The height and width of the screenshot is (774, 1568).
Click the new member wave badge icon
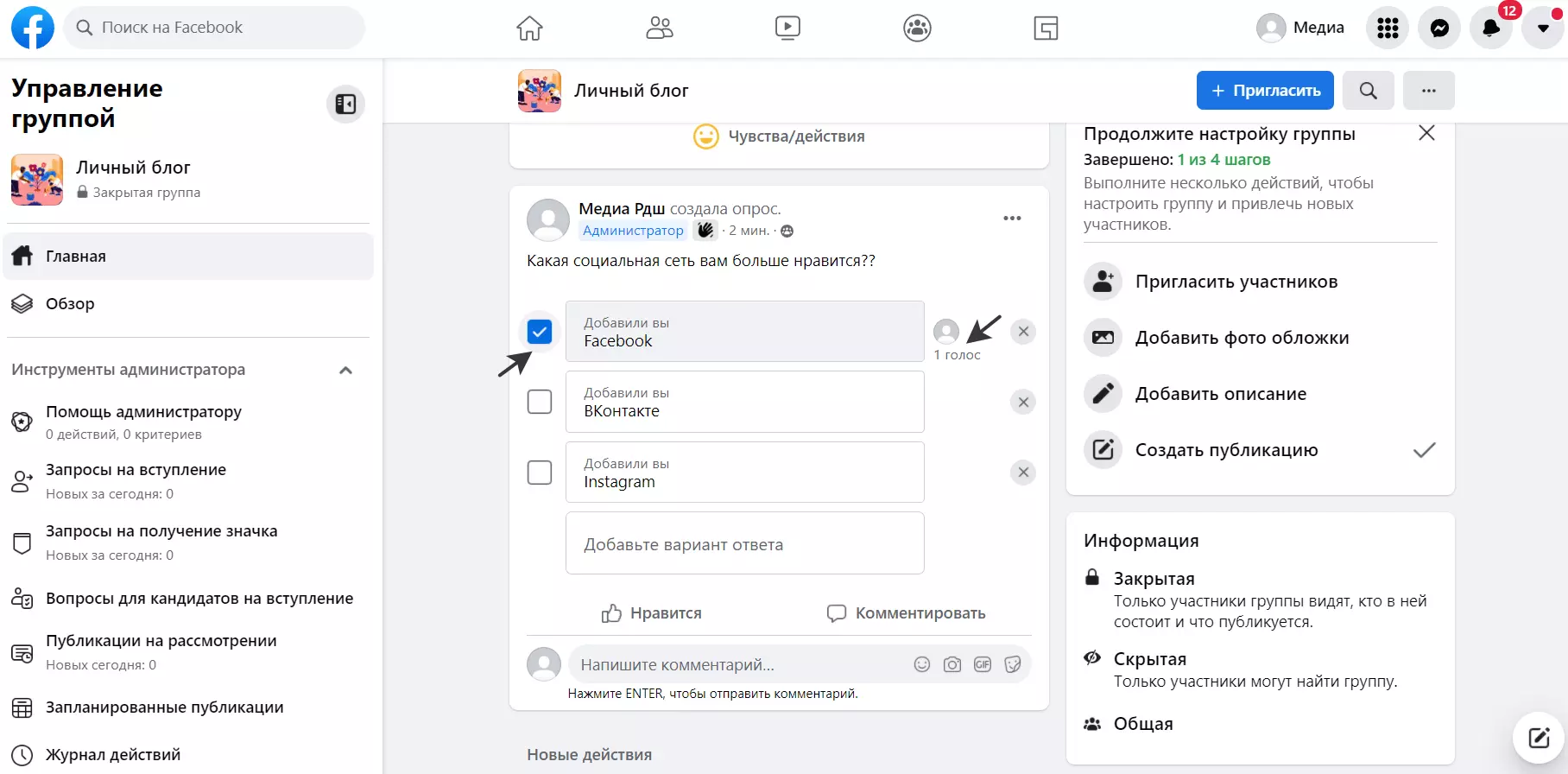(705, 231)
